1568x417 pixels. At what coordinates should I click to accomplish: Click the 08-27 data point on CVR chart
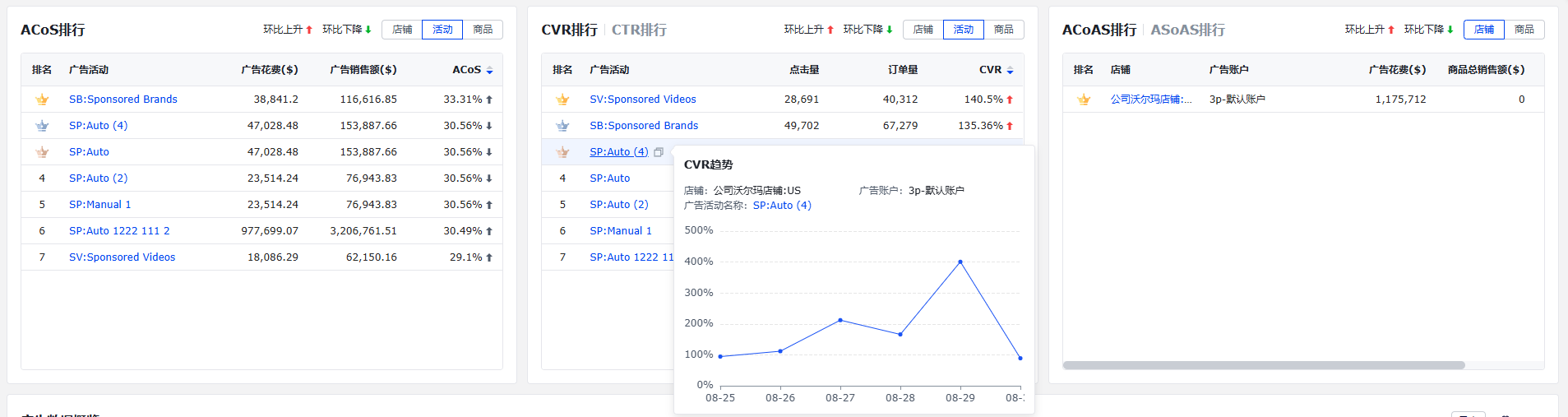[x=840, y=320]
